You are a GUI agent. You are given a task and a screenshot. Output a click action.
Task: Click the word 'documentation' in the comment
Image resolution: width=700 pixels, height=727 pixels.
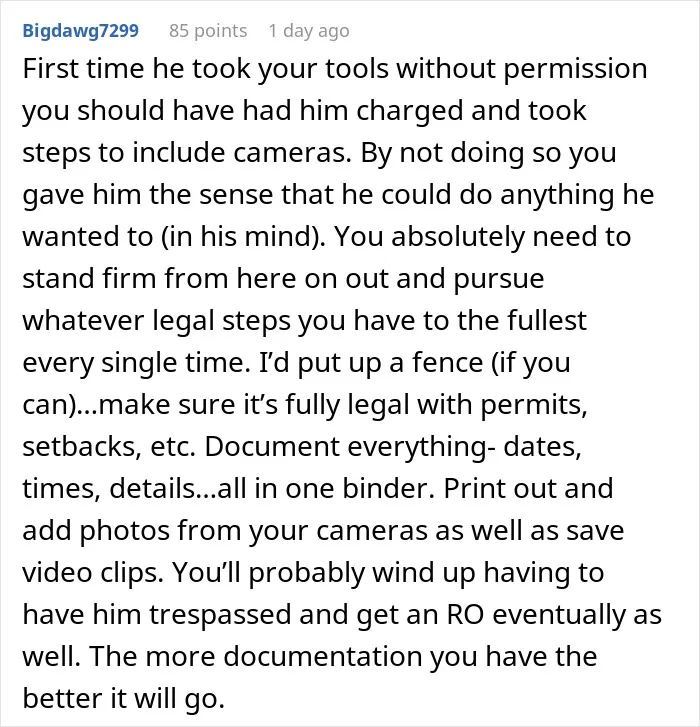tap(322, 657)
